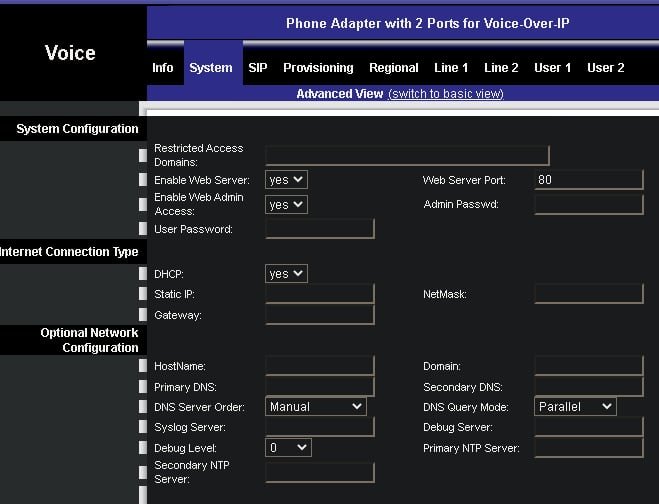
Task: Click the Web Server Port field
Action: click(x=589, y=180)
